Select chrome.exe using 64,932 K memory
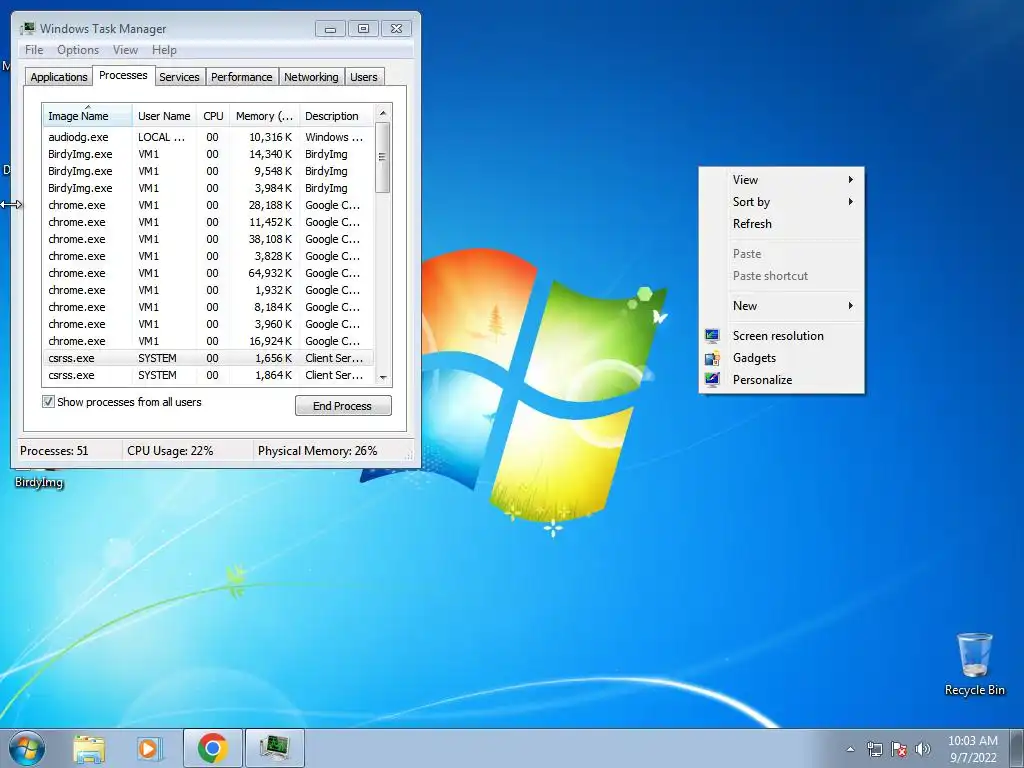Viewport: 1024px width, 768px height. pyautogui.click(x=208, y=273)
